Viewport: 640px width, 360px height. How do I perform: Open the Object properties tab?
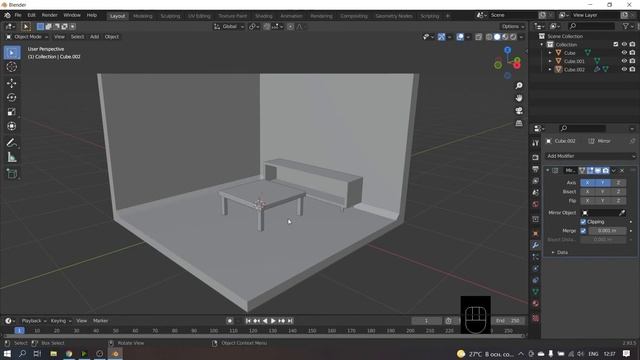pyautogui.click(x=536, y=233)
